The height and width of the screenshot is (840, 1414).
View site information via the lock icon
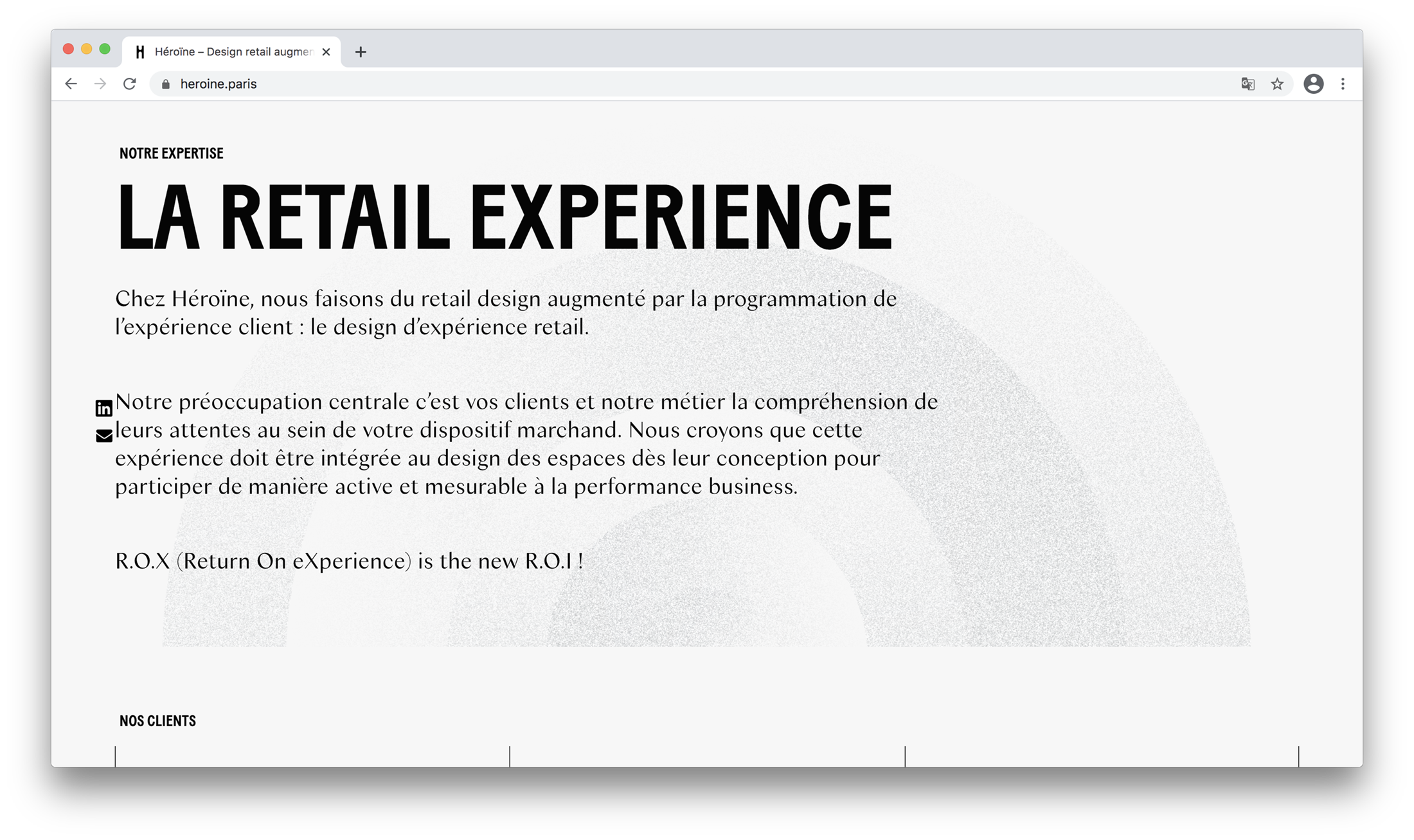click(x=166, y=84)
